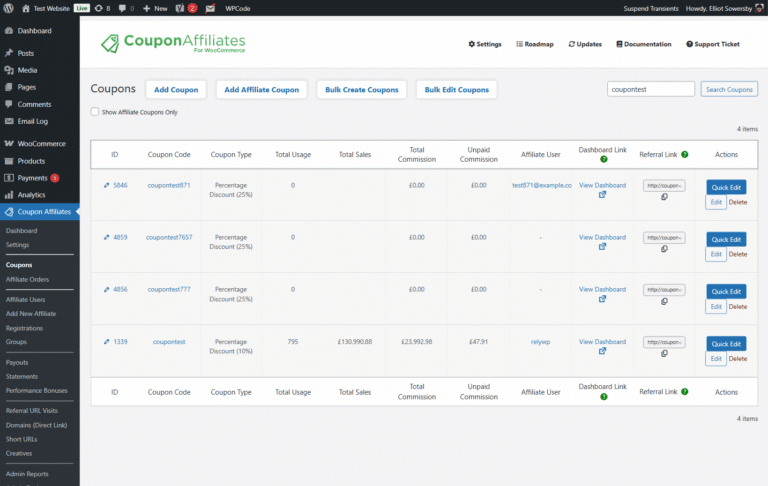Open the comments bubble icon in admin bar
768x486 pixels.
pos(122,8)
